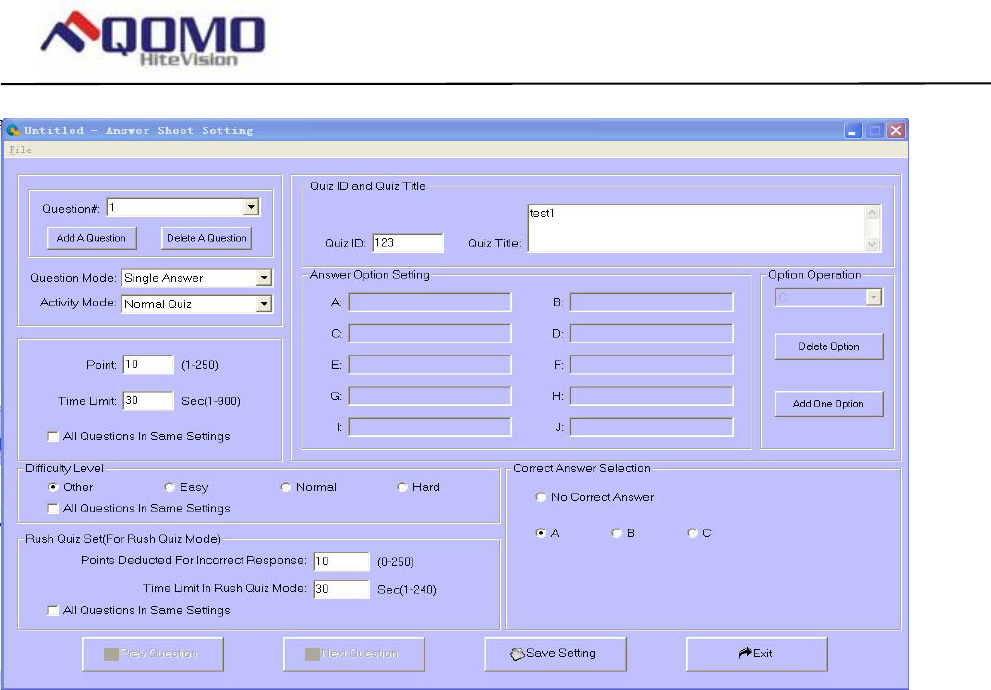
Task: Click answer option I field
Action: pyautogui.click(x=430, y=427)
